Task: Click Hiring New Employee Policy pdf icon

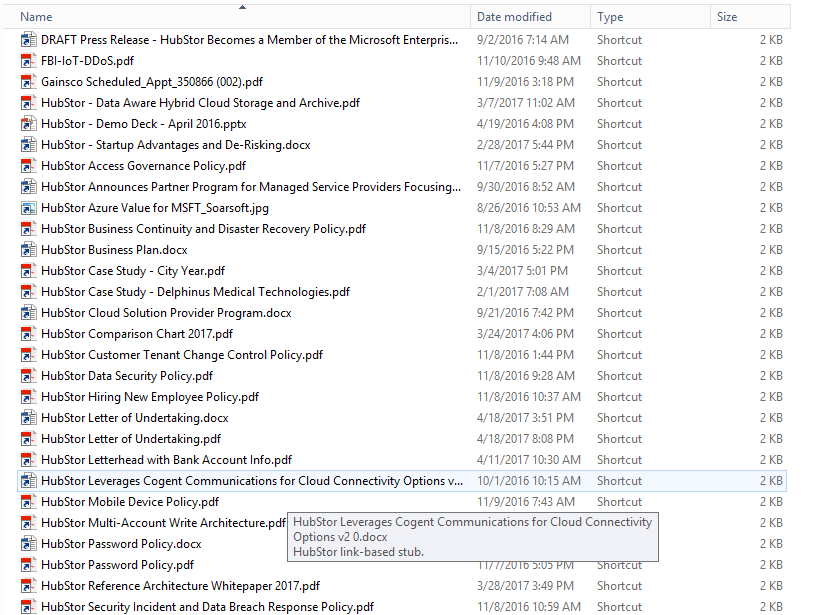Action: 28,397
